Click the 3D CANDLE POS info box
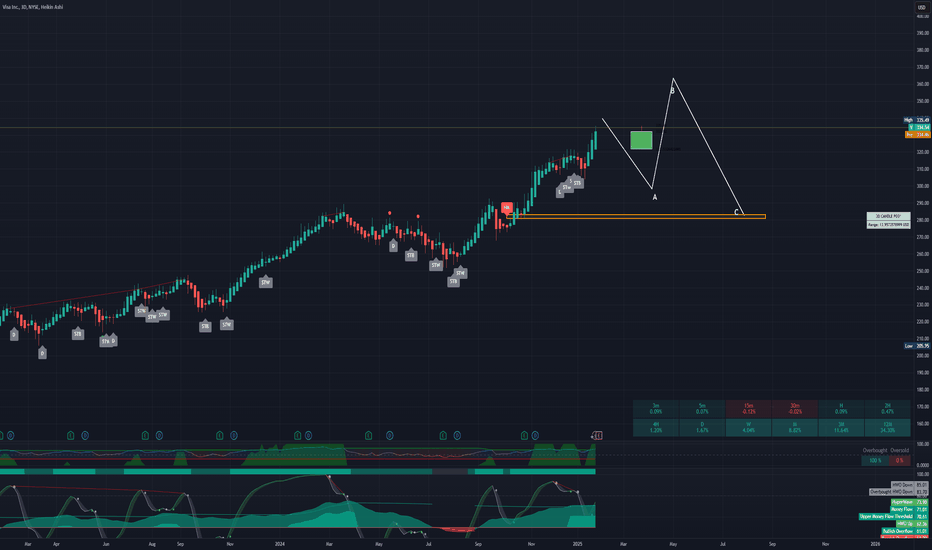932x550 pixels. pos(888,216)
